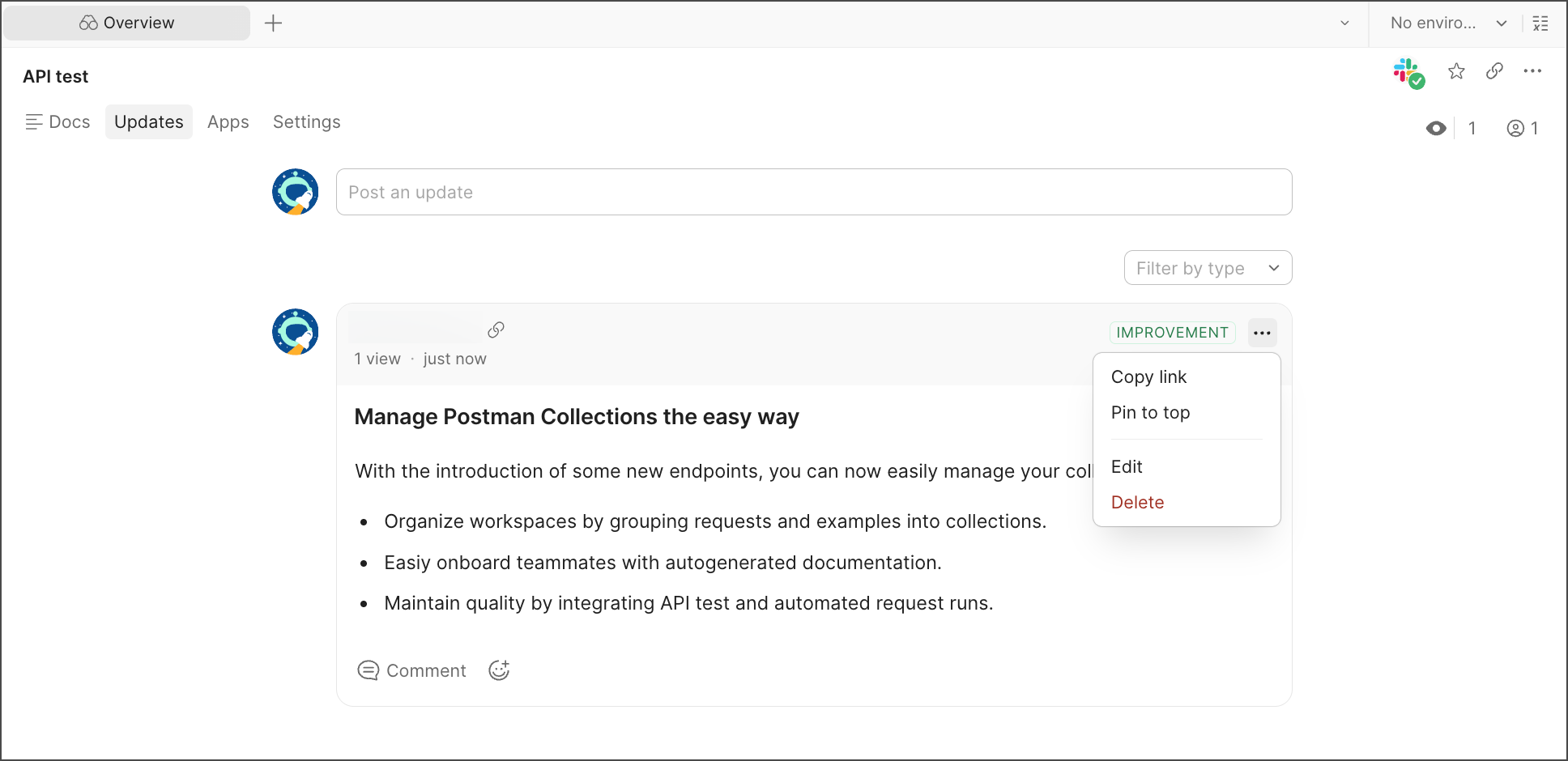This screenshot has height=761, width=1568.
Task: Open the environment variables quick-look icon
Action: [x=1540, y=23]
